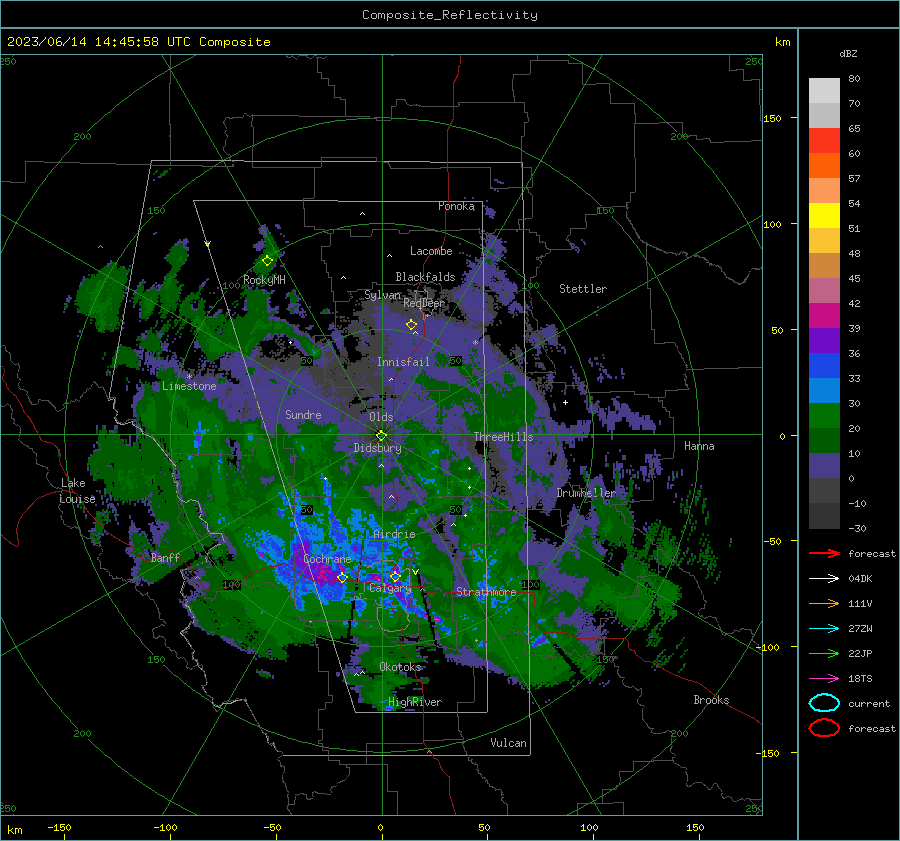This screenshot has width=900, height=841.
Task: Click the Innisfail city label
Action: (403, 362)
